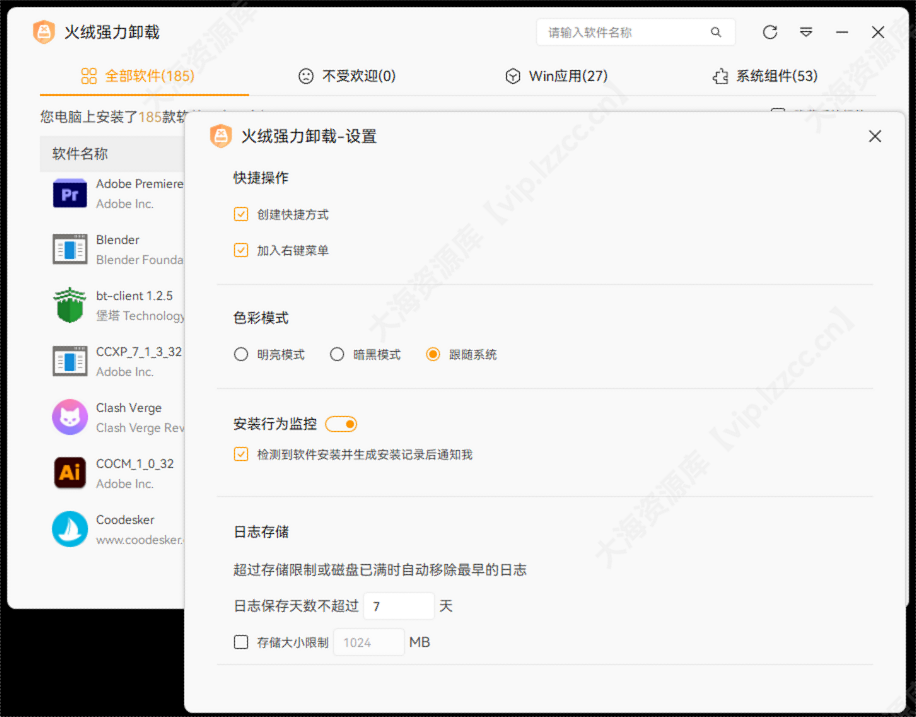Screen dimensions: 916x717
Task: Minimize the main uninstaller window
Action: point(842,32)
